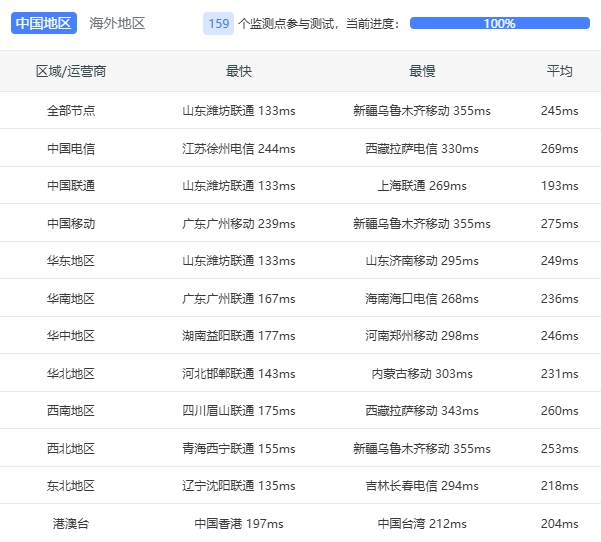This screenshot has height=542, width=601.
Task: Click the 260ms average value
Action: [560, 411]
